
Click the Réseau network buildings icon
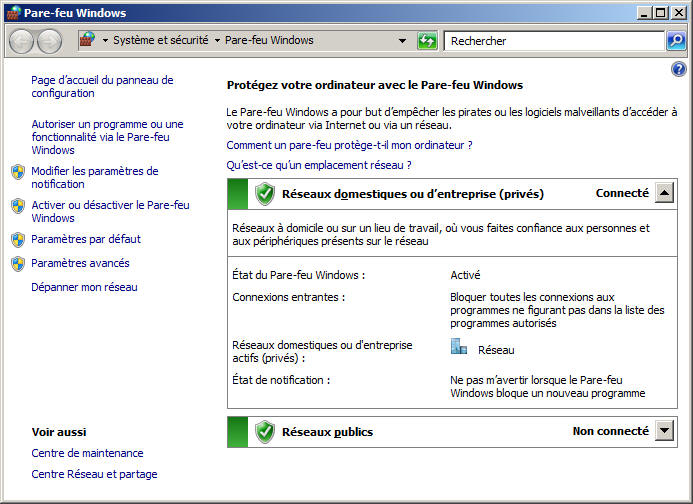(x=459, y=347)
